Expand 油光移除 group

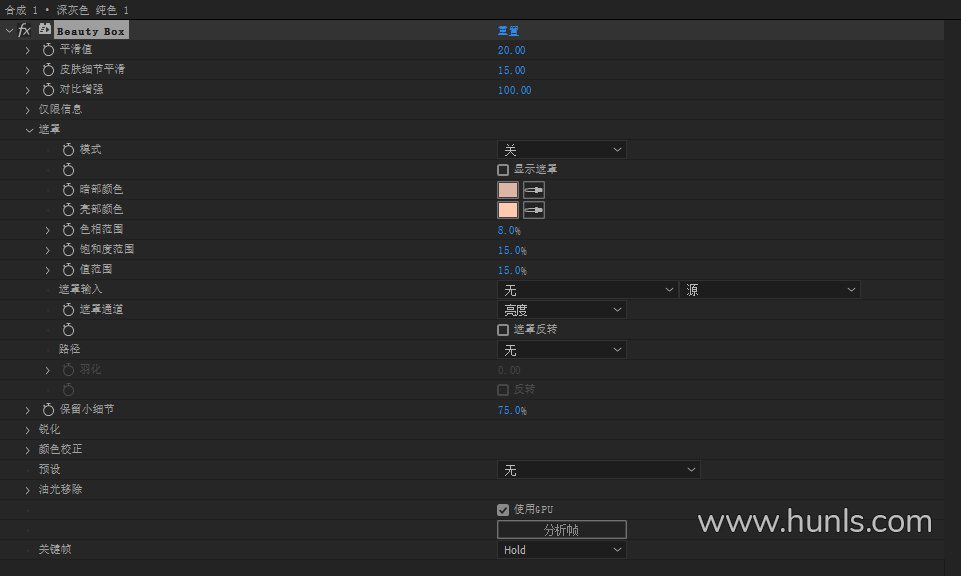click(28, 490)
